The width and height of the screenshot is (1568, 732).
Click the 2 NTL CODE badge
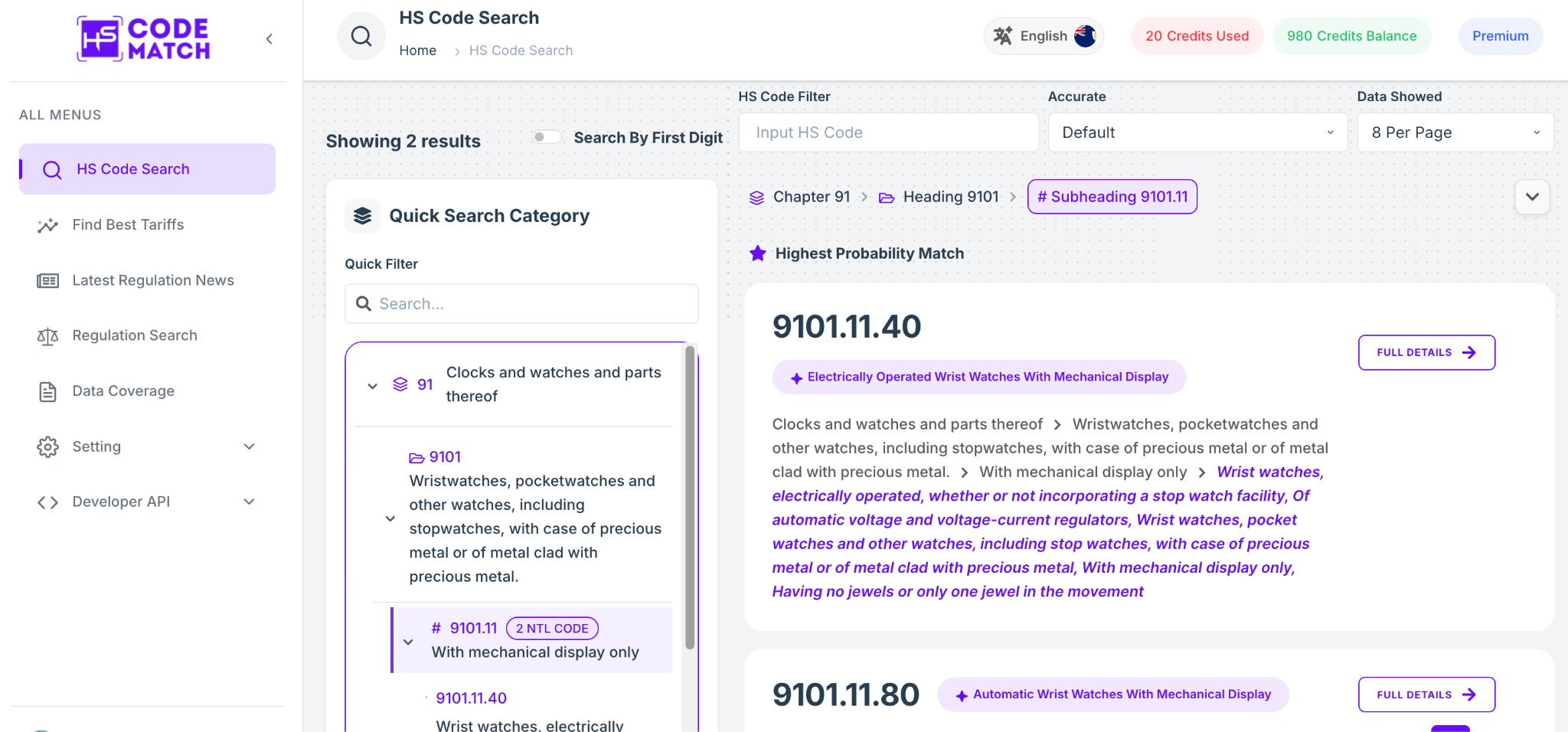pyautogui.click(x=552, y=629)
